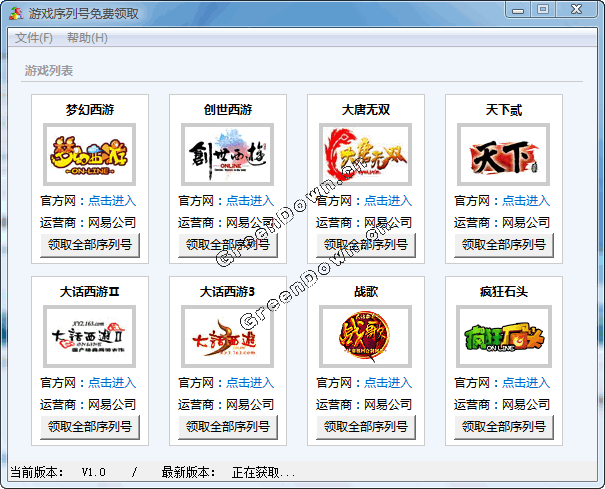Click the 大话西游3 card title text

tap(227, 292)
